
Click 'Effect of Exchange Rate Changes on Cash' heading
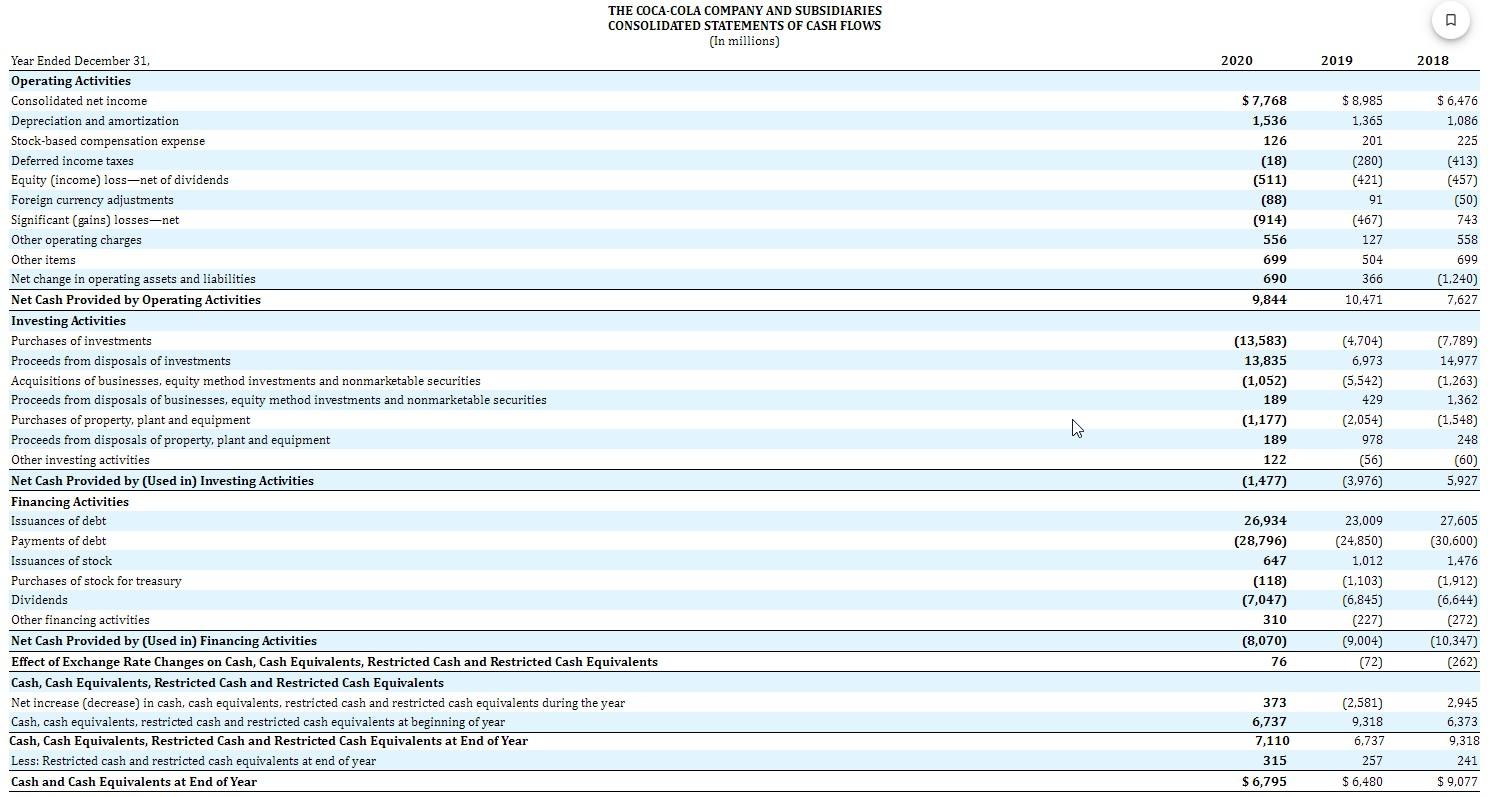pyautogui.click(x=334, y=662)
